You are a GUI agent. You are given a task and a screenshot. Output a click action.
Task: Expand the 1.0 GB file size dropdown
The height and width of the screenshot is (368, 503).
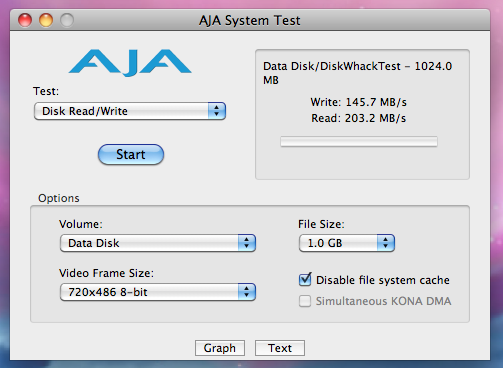point(347,243)
